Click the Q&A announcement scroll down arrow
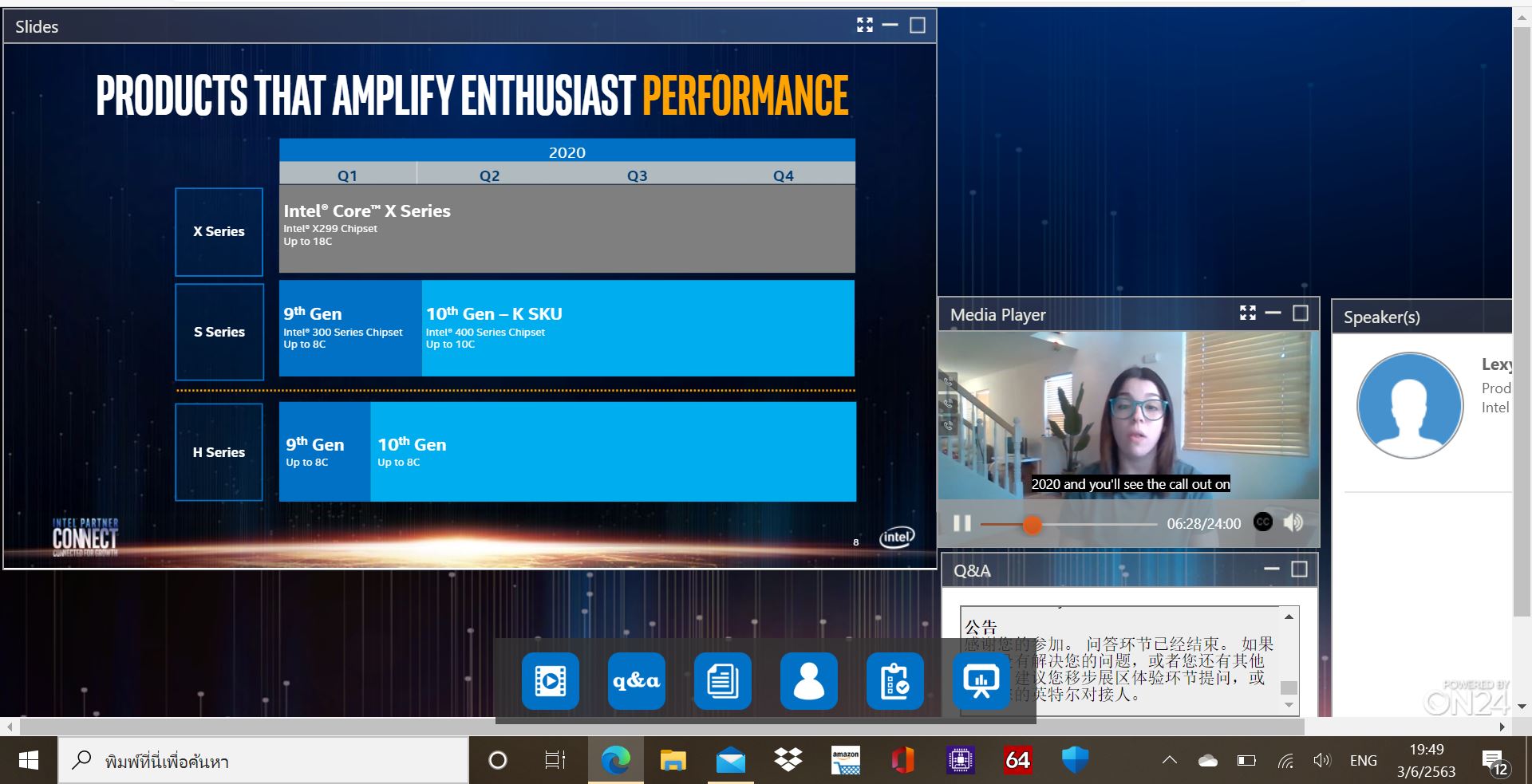The width and height of the screenshot is (1532, 784). [x=1289, y=705]
